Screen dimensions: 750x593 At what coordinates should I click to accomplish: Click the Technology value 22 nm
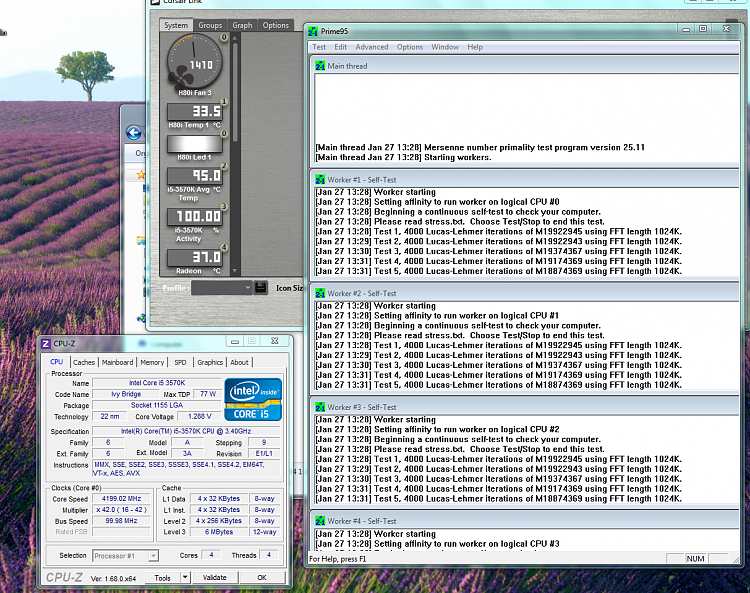pyautogui.click(x=110, y=417)
